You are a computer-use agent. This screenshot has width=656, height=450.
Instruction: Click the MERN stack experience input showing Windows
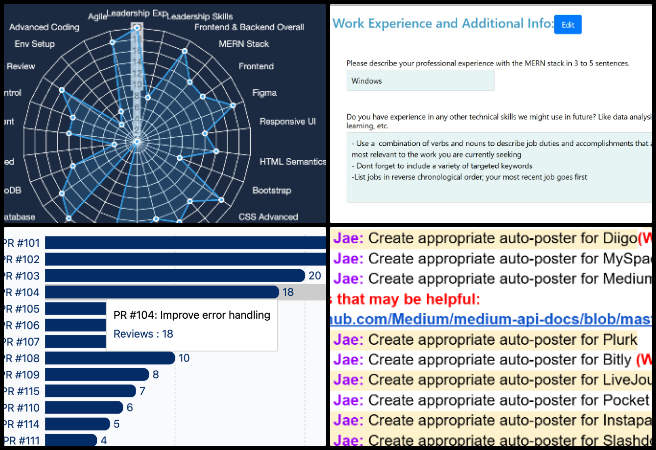pos(420,81)
